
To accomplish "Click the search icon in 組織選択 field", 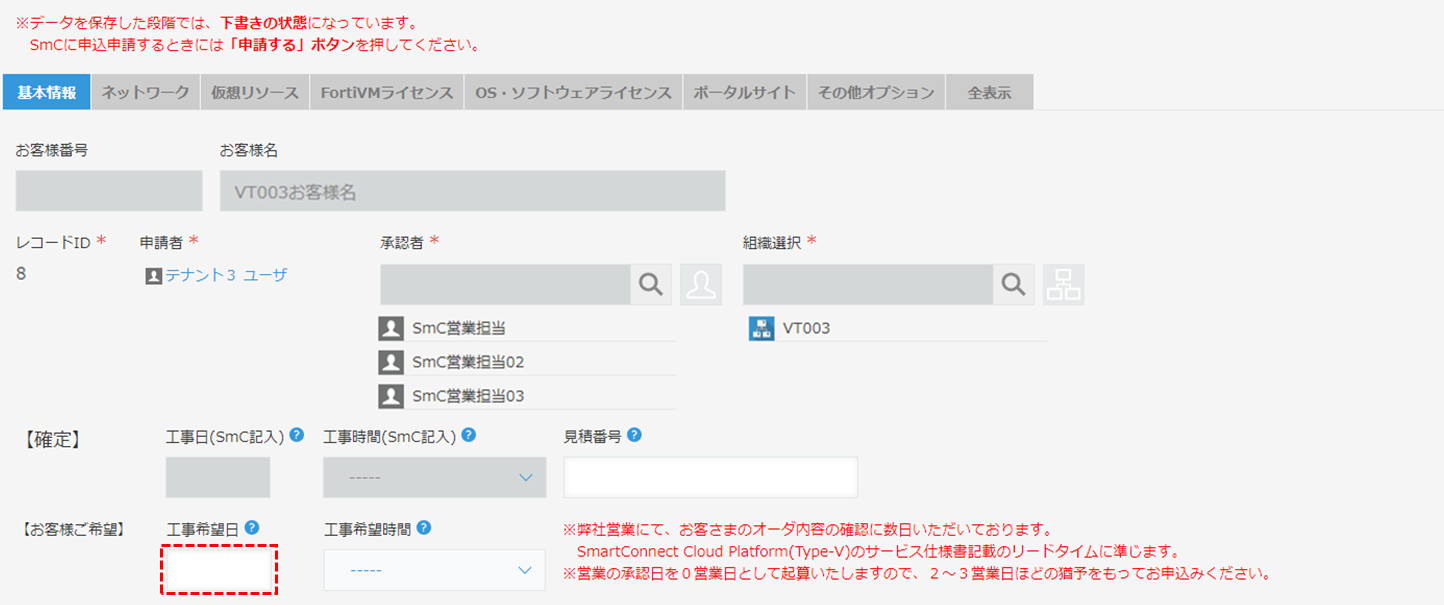I will click(x=1013, y=285).
